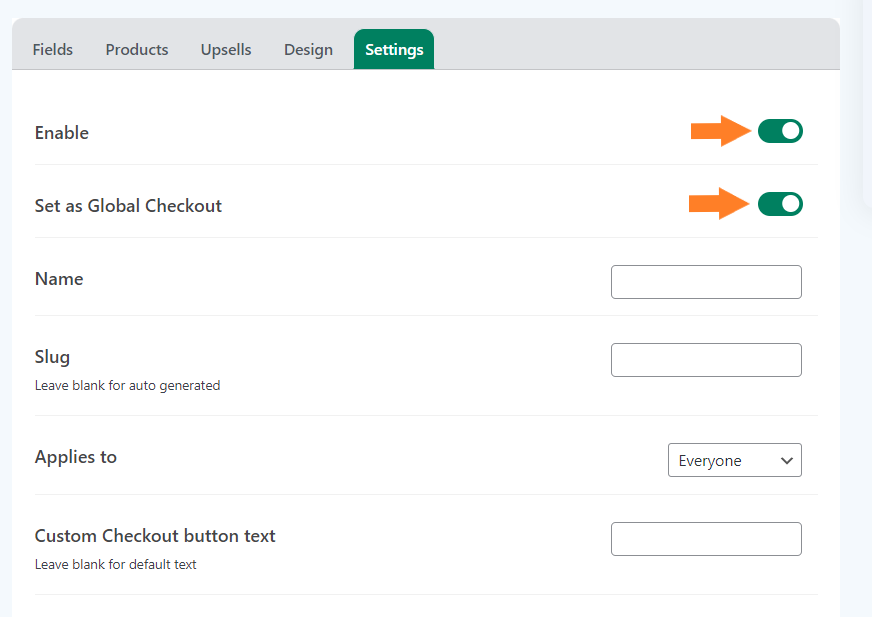Screen dimensions: 872x617
Task: Click the orange arrow beside Enable toggle
Action: tap(721, 131)
